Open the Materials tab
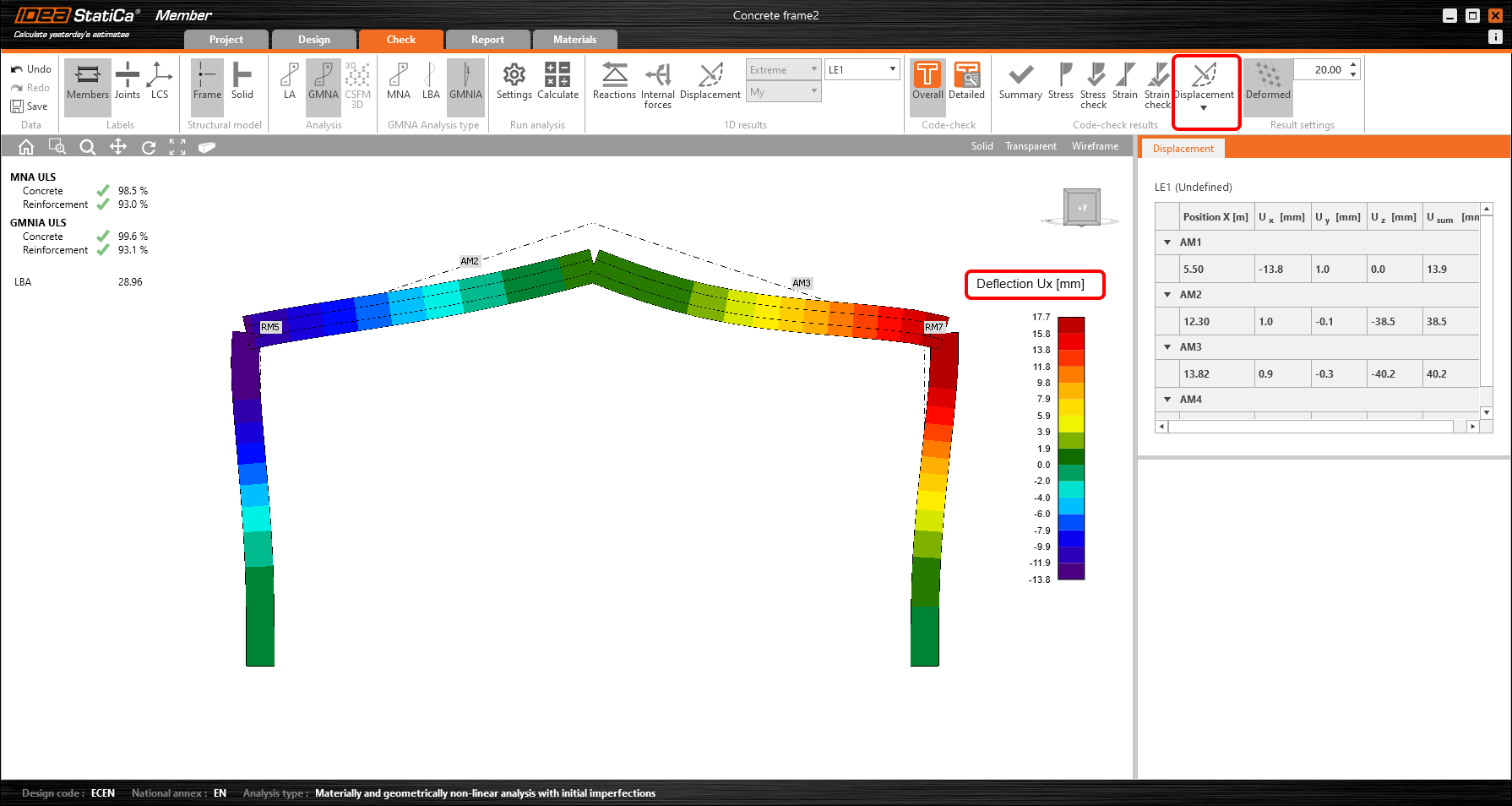1512x806 pixels. (x=574, y=40)
